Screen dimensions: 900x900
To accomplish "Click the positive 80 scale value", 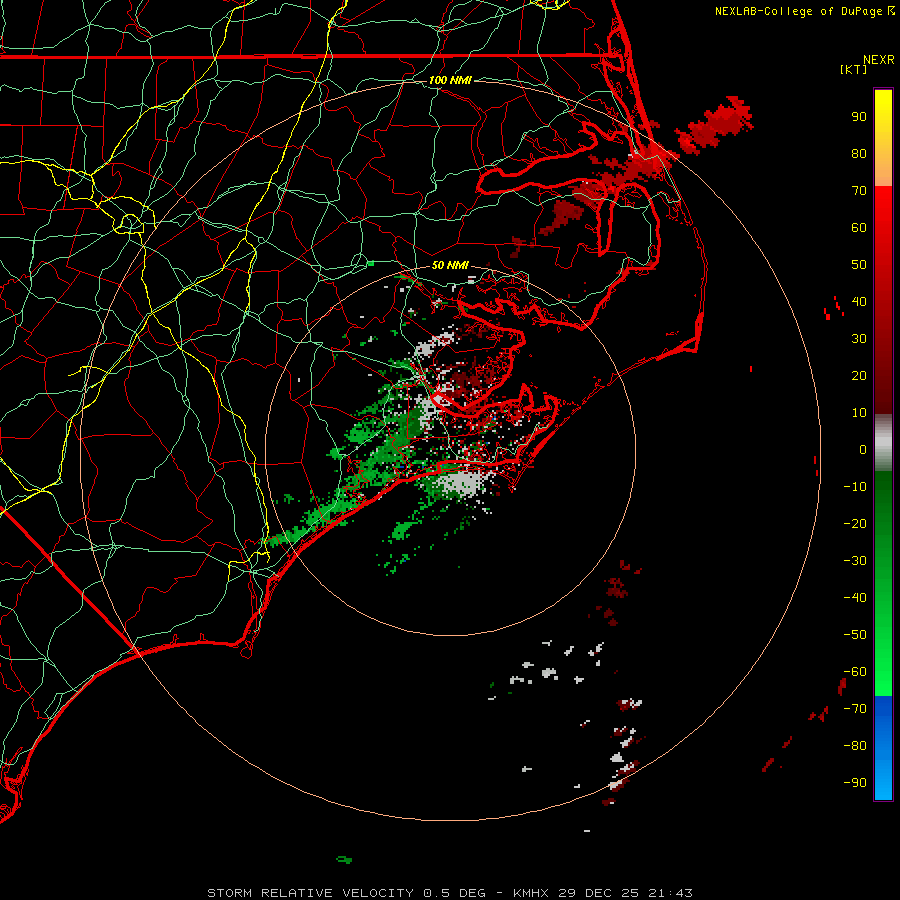I will click(x=859, y=153).
